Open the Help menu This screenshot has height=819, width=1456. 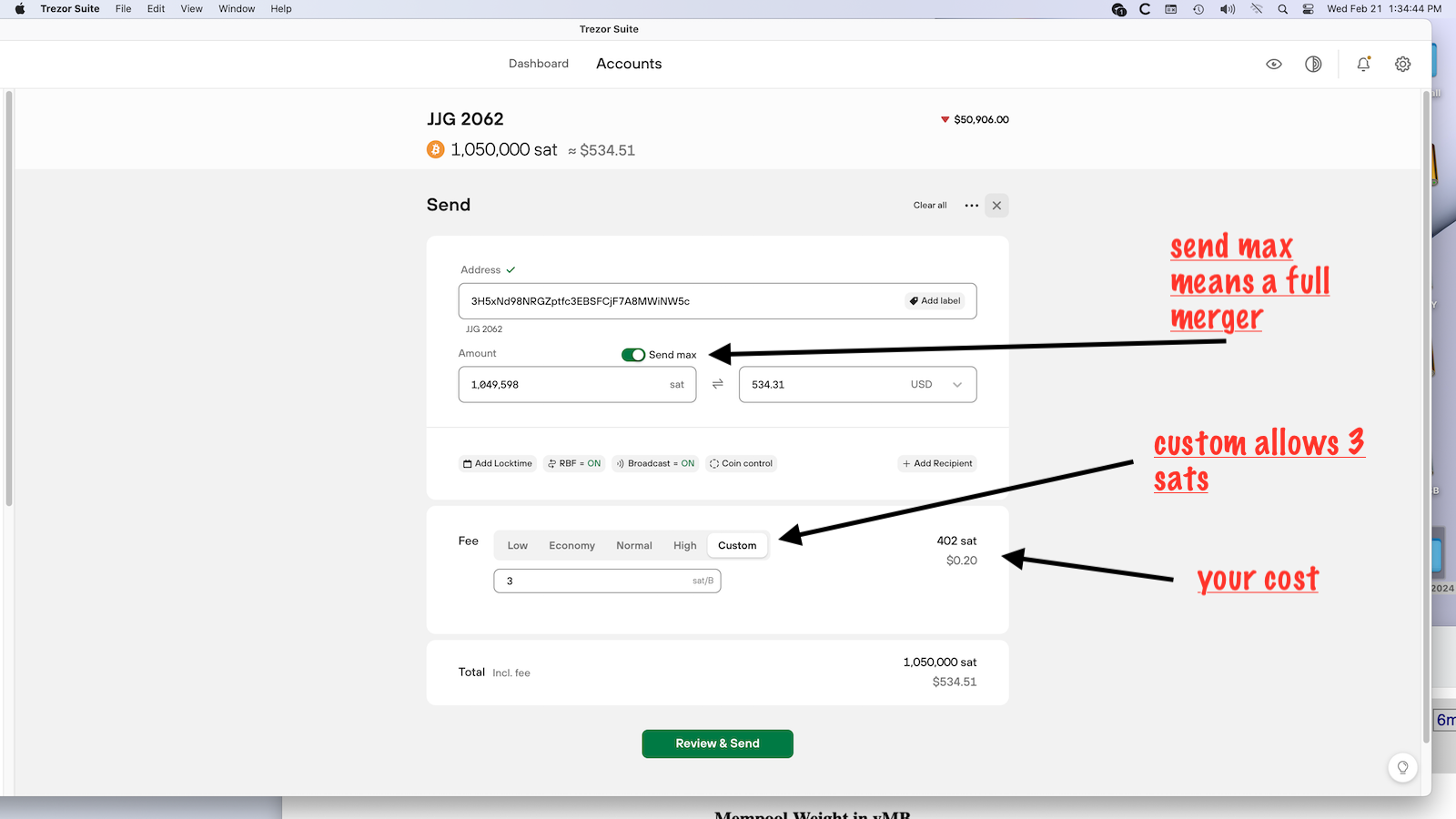(x=281, y=9)
